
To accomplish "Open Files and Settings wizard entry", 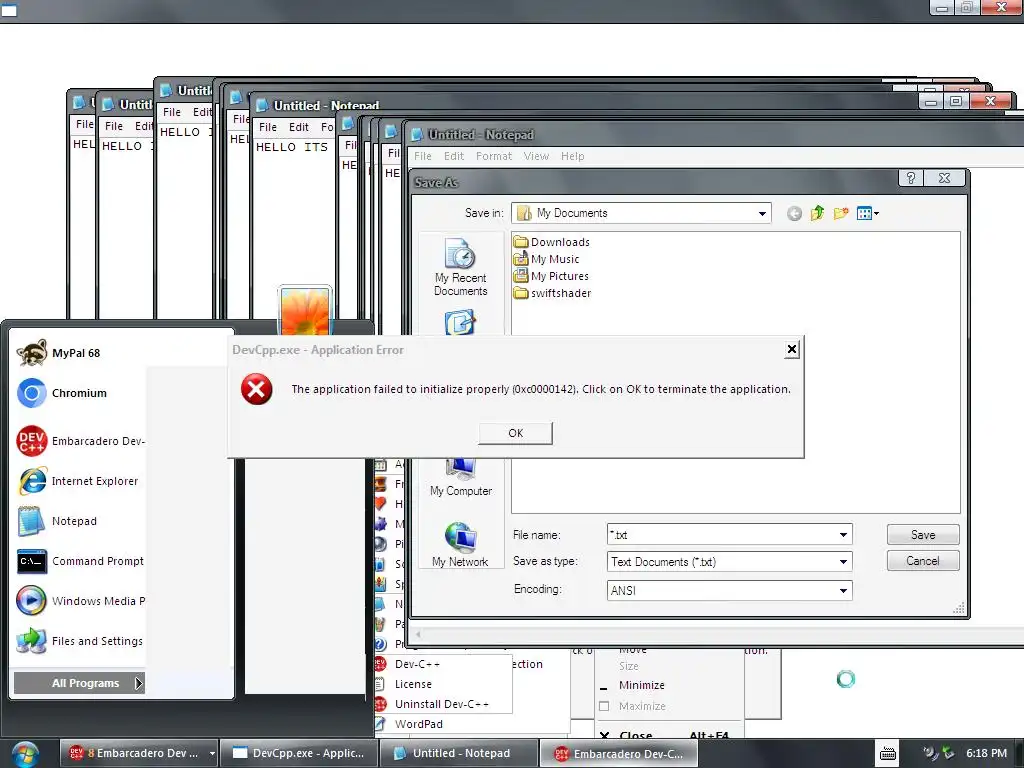I will click(x=78, y=641).
